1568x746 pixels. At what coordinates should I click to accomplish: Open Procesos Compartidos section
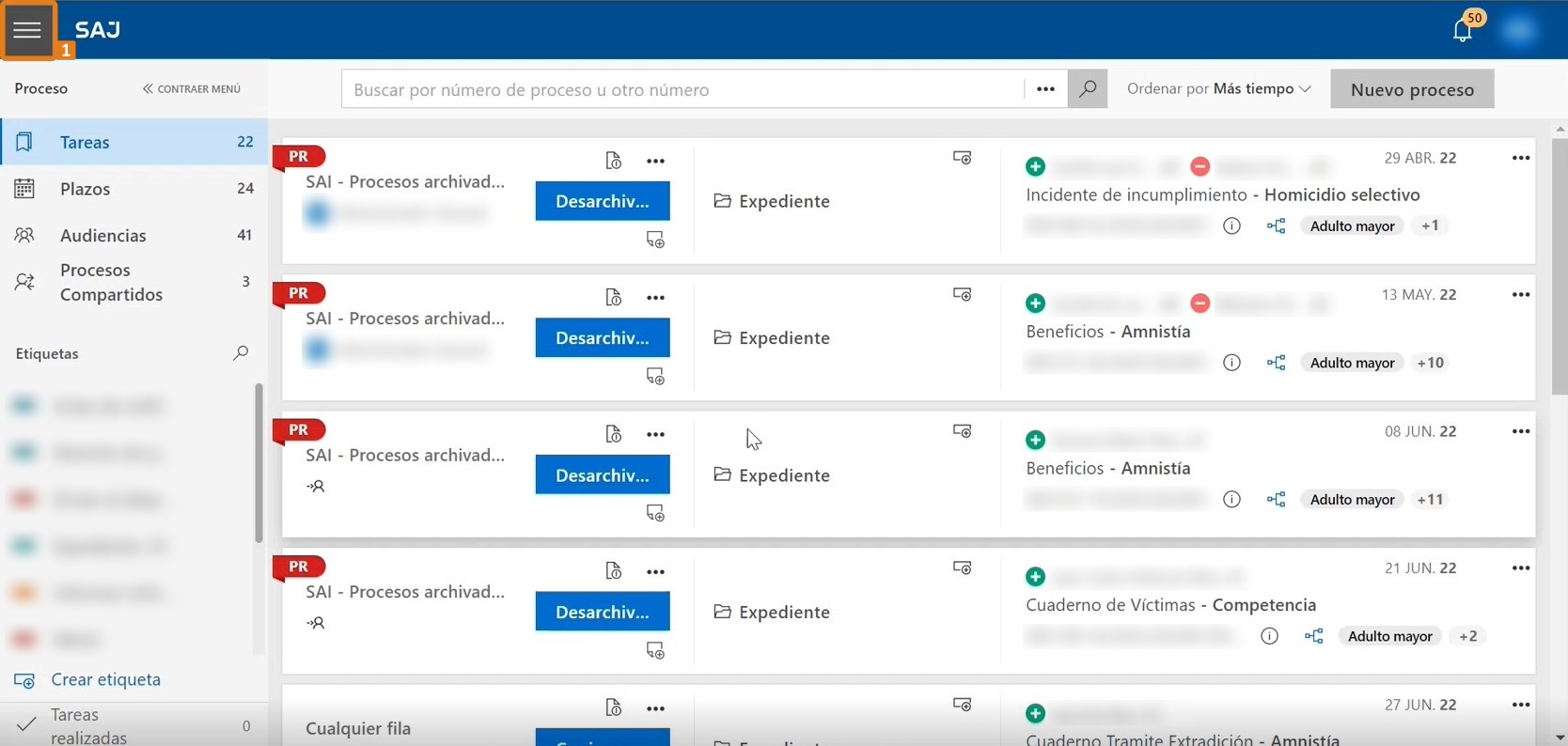tap(133, 282)
